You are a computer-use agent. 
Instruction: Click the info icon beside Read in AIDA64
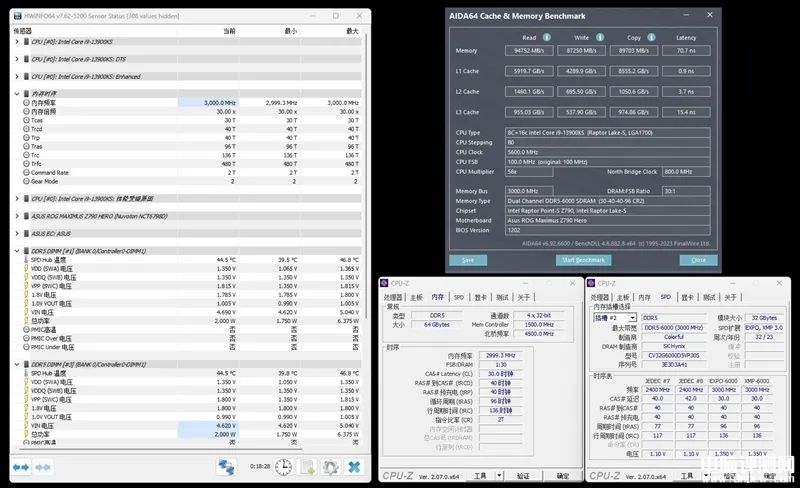point(546,37)
